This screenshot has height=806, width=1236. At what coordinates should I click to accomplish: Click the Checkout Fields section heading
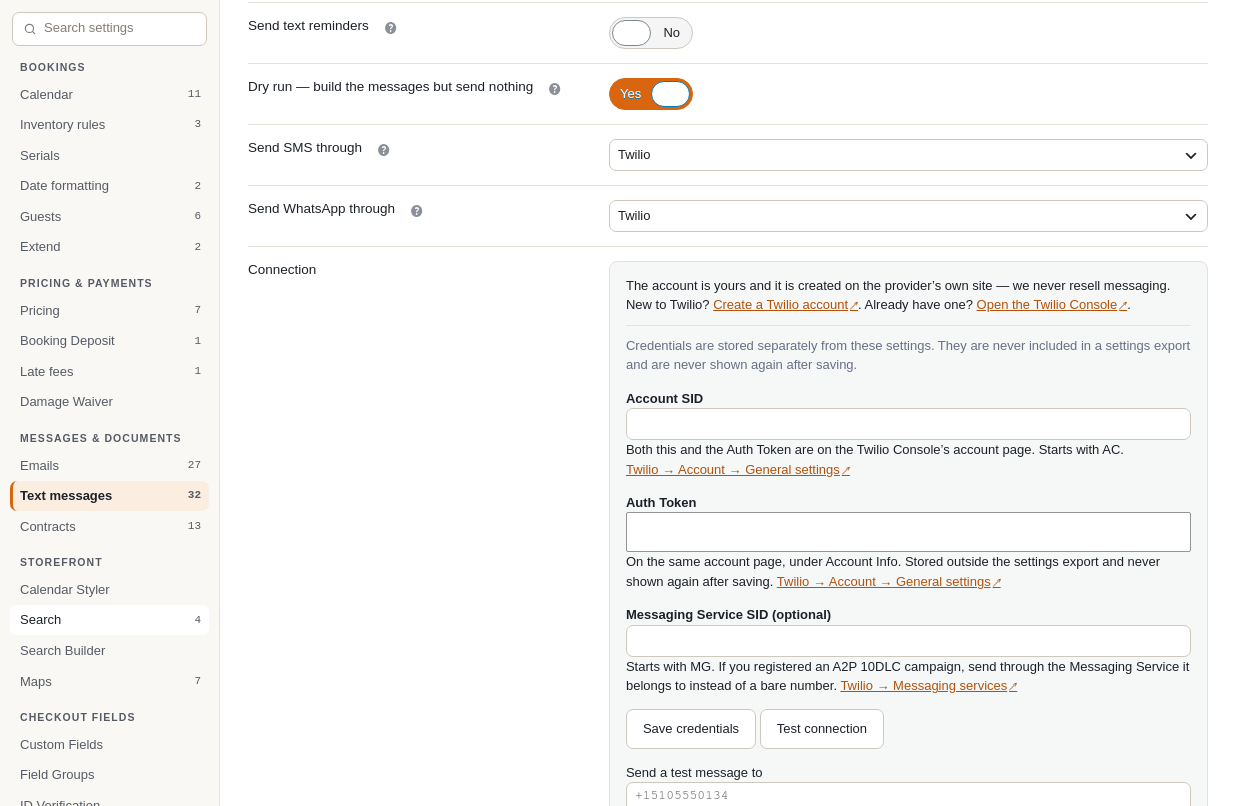click(x=78, y=717)
